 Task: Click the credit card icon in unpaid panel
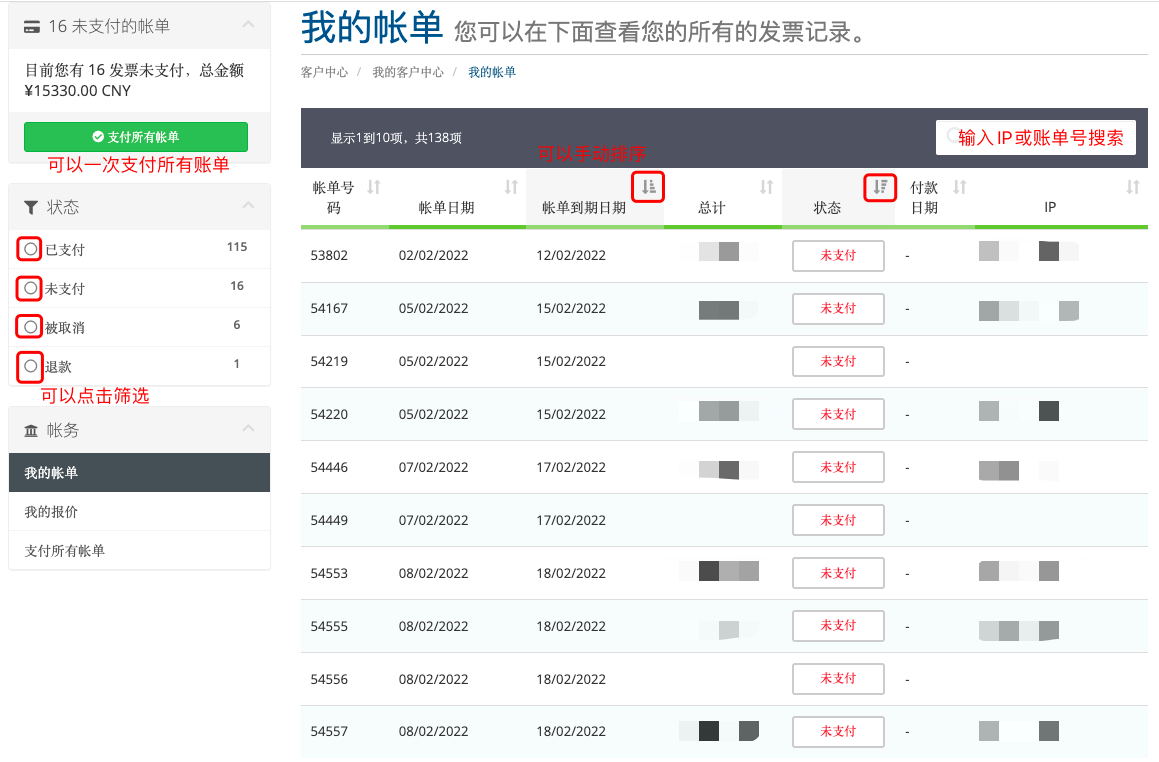click(x=32, y=27)
